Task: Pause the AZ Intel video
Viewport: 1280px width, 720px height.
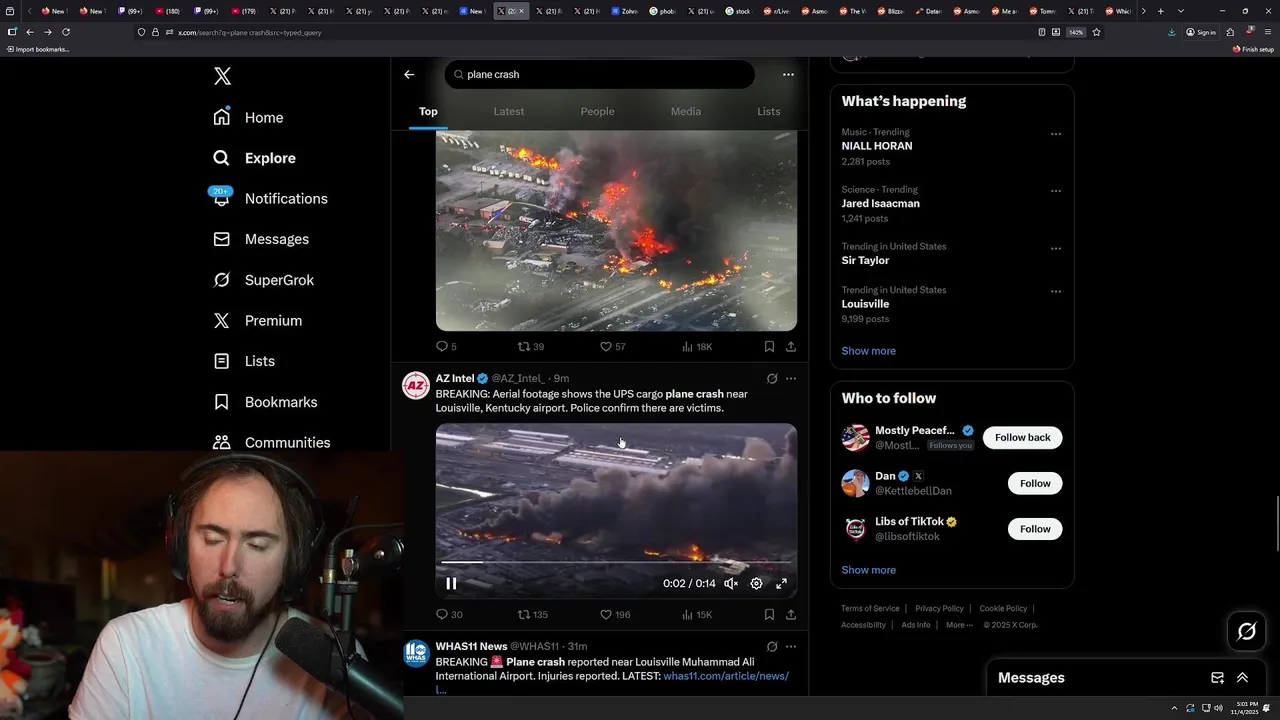Action: [x=451, y=584]
